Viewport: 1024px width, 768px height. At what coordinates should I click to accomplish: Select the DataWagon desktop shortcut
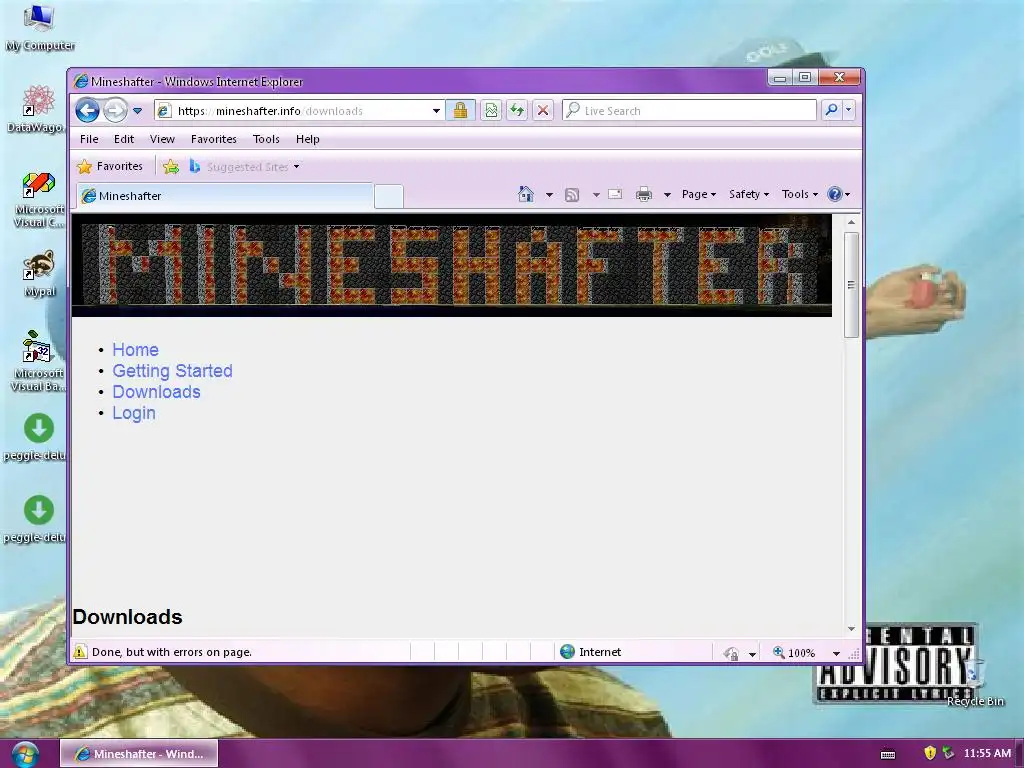(37, 109)
